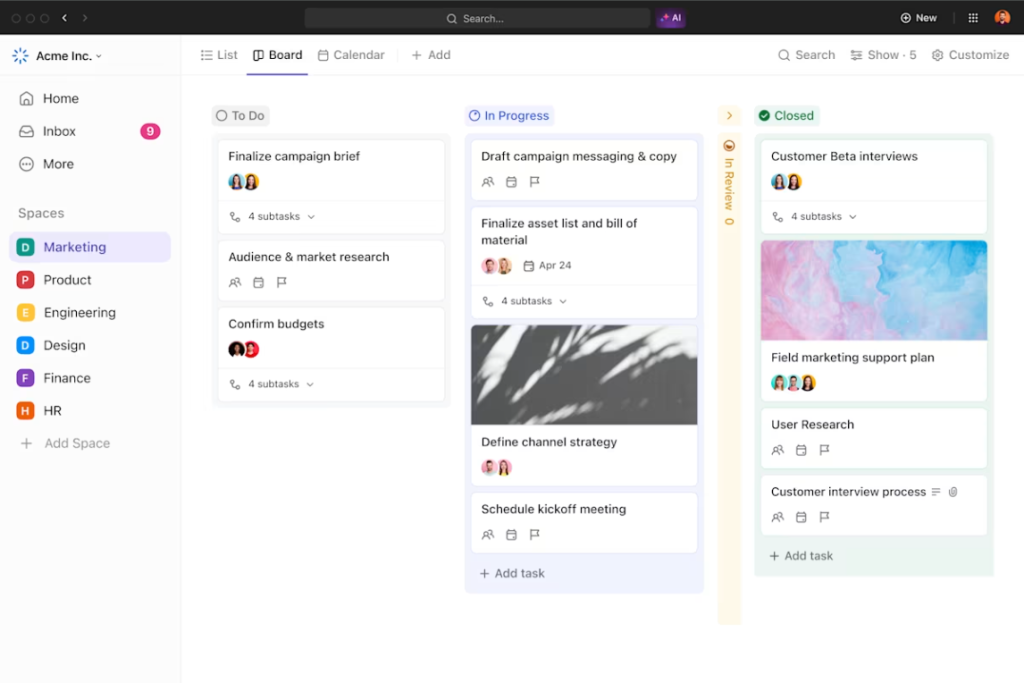This screenshot has height=683, width=1024.
Task: Click Add task in the In Progress column
Action: pyautogui.click(x=512, y=573)
